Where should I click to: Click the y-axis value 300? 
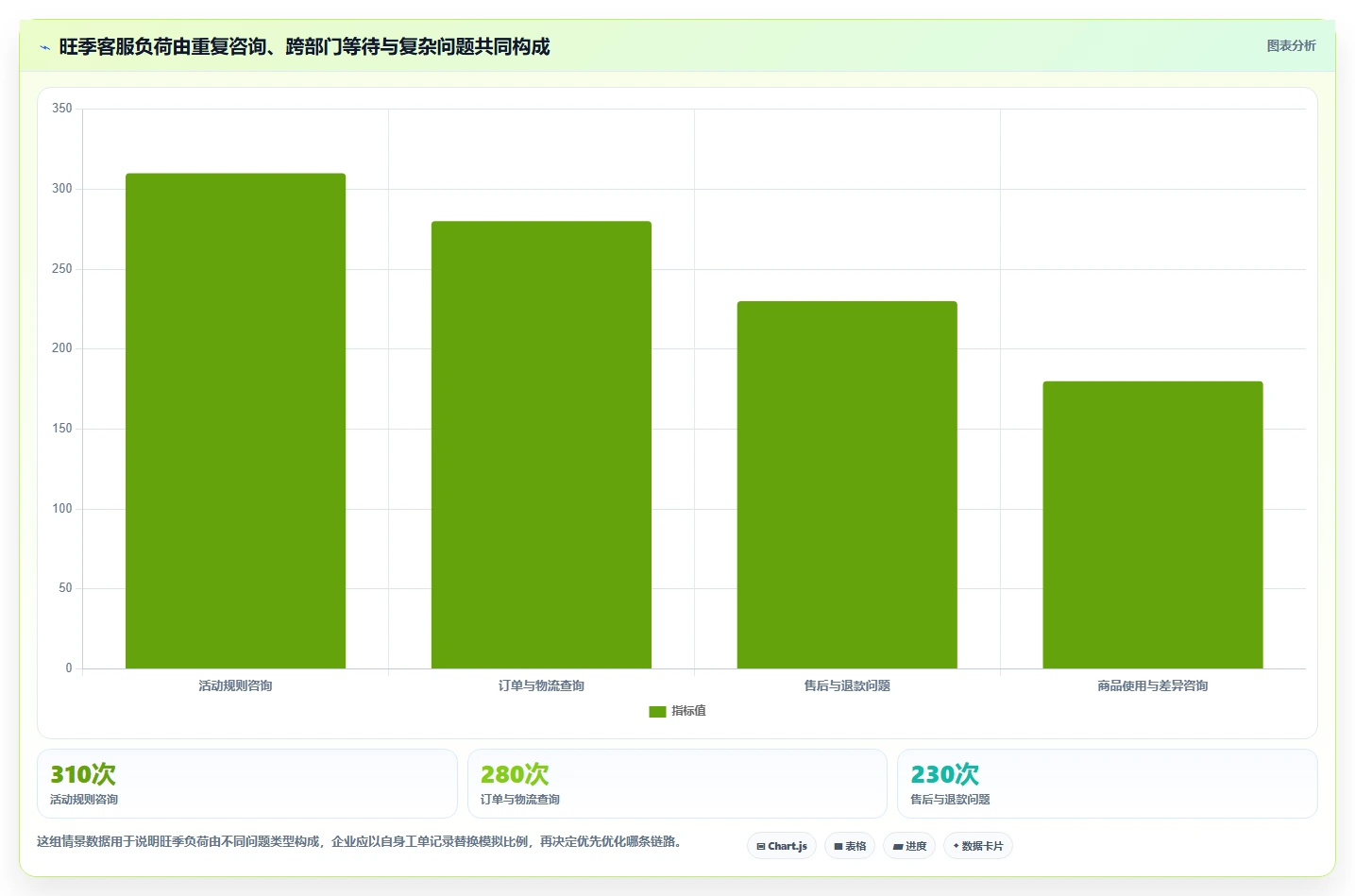(62, 189)
